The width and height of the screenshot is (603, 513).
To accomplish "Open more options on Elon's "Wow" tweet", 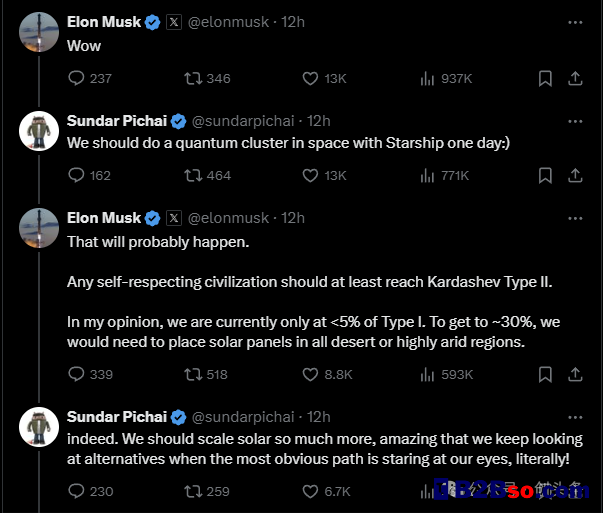I will tap(575, 22).
